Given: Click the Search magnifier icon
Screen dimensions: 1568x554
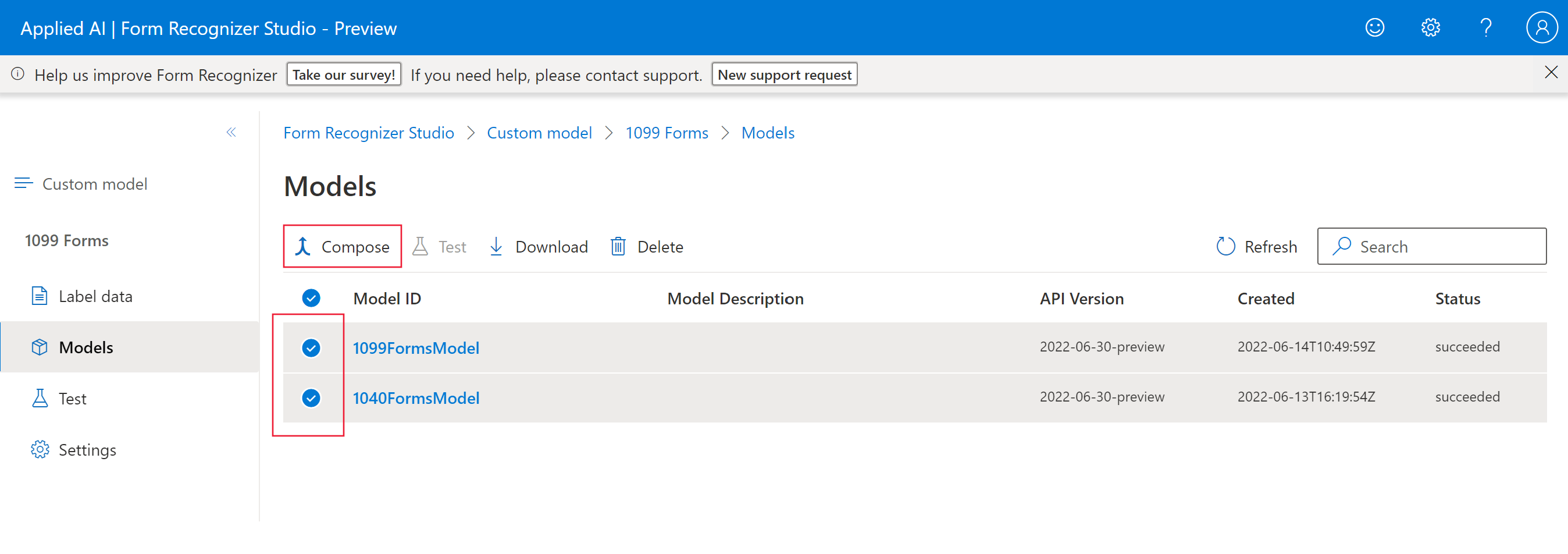Looking at the screenshot, I should (x=1342, y=246).
